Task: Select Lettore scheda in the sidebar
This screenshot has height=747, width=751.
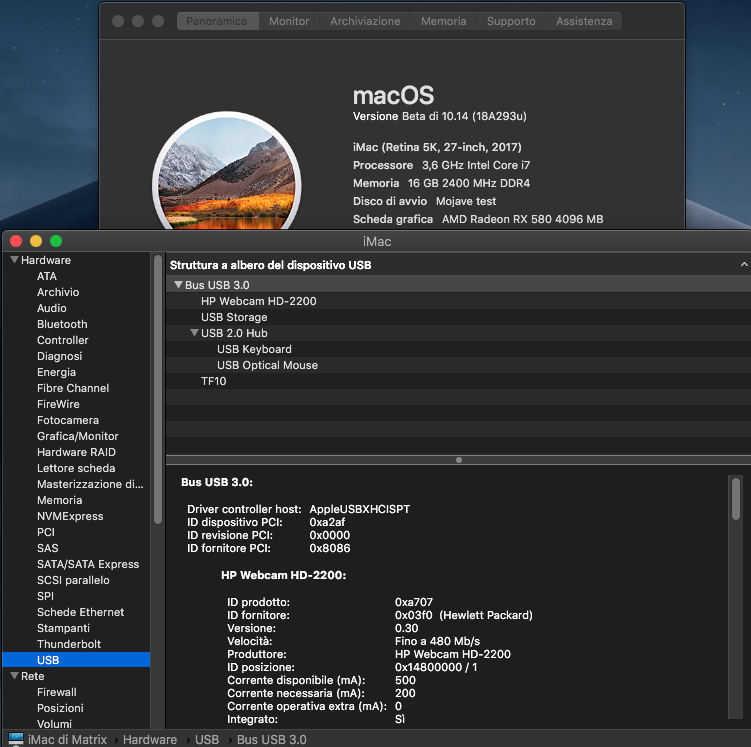Action: (76, 468)
